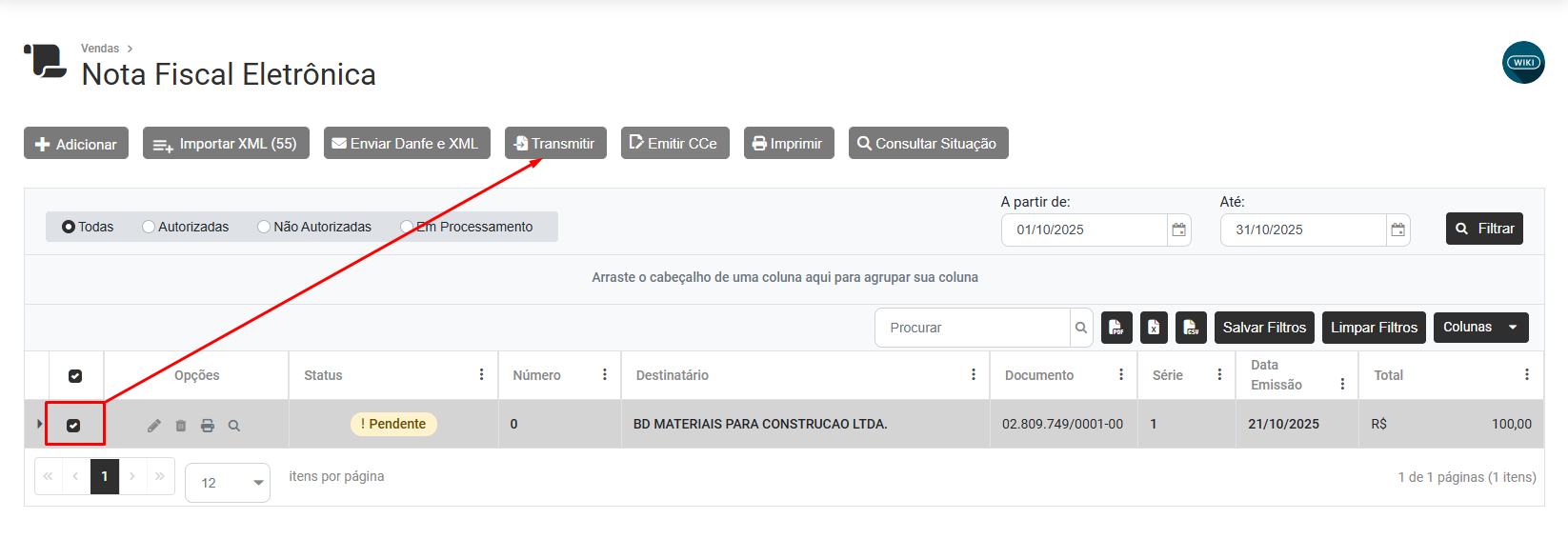1568x539 pixels.
Task: Click the printer icon in the Pendente row
Action: point(208,426)
